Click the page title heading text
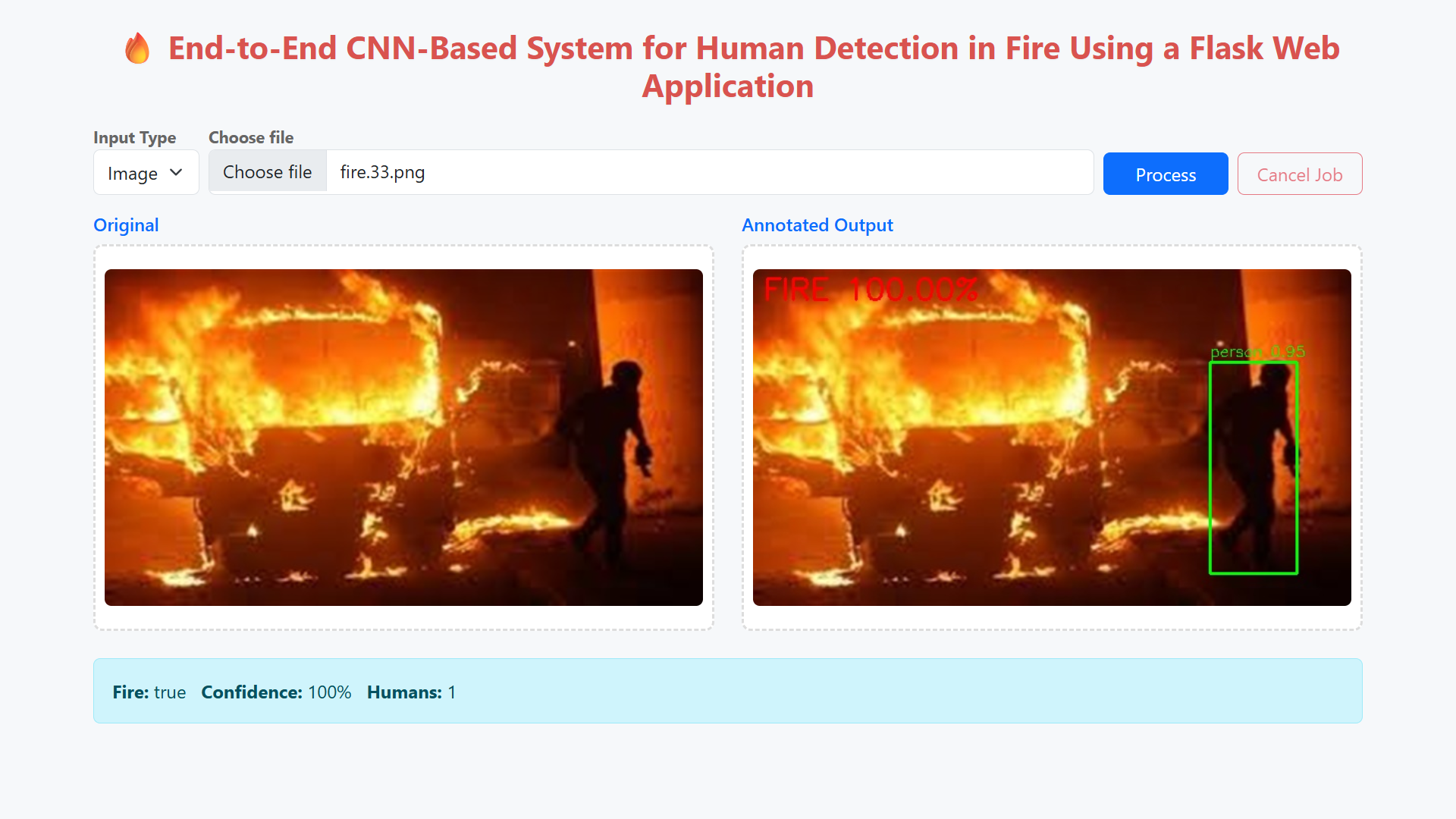 pos(754,67)
